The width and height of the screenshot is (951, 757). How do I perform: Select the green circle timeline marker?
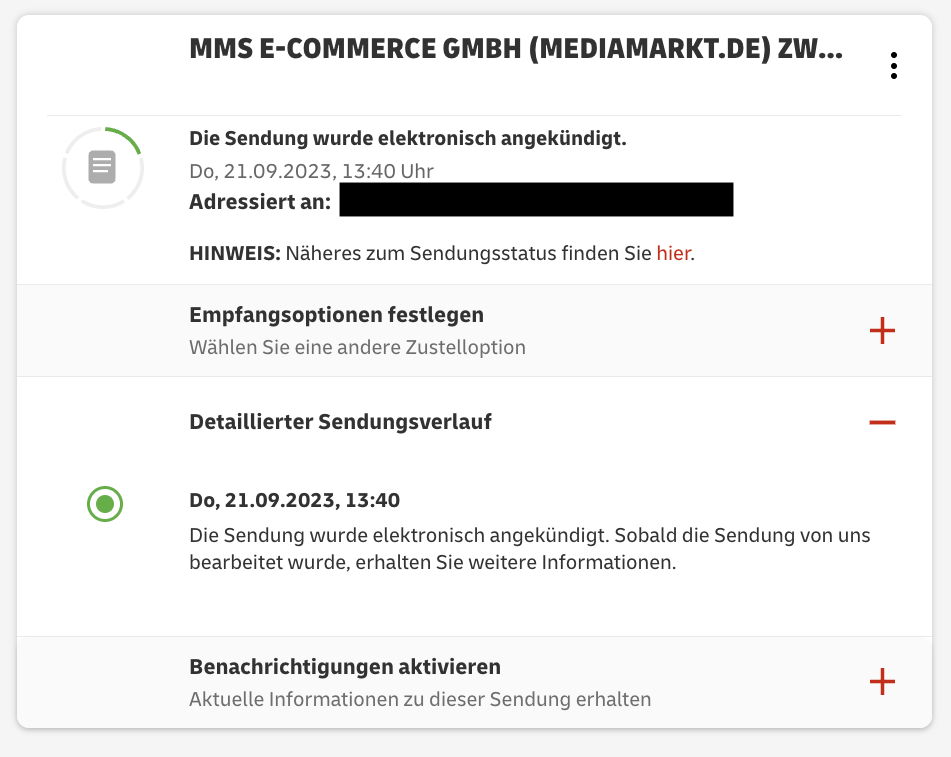(105, 504)
